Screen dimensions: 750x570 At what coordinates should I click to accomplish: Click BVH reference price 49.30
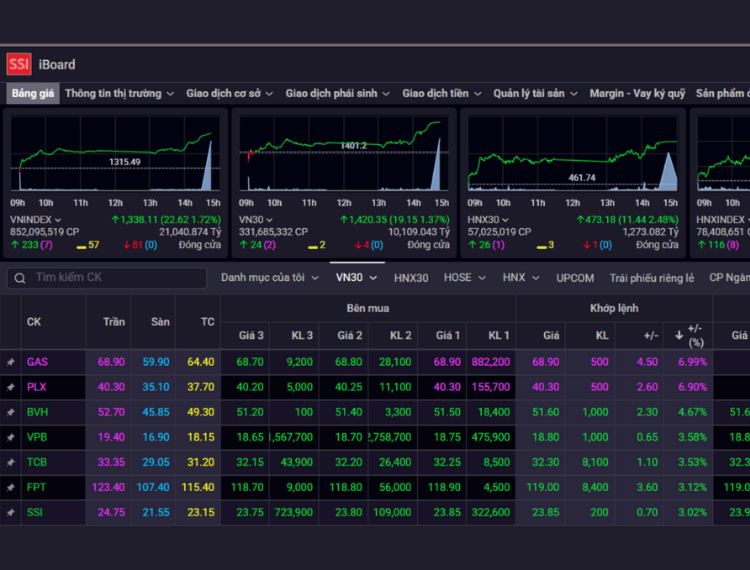(x=200, y=412)
